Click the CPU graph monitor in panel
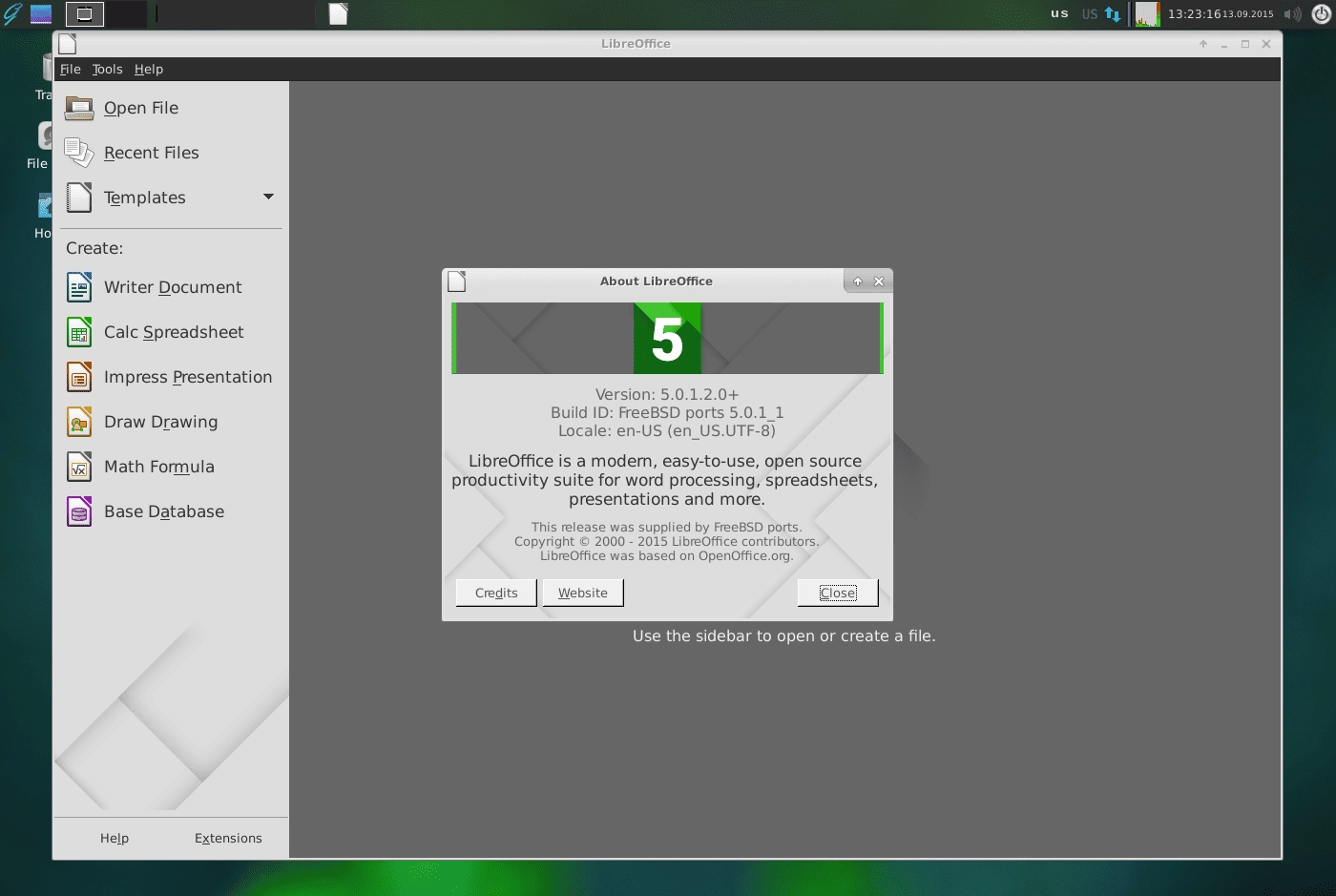Image resolution: width=1336 pixels, height=896 pixels. tap(1147, 14)
